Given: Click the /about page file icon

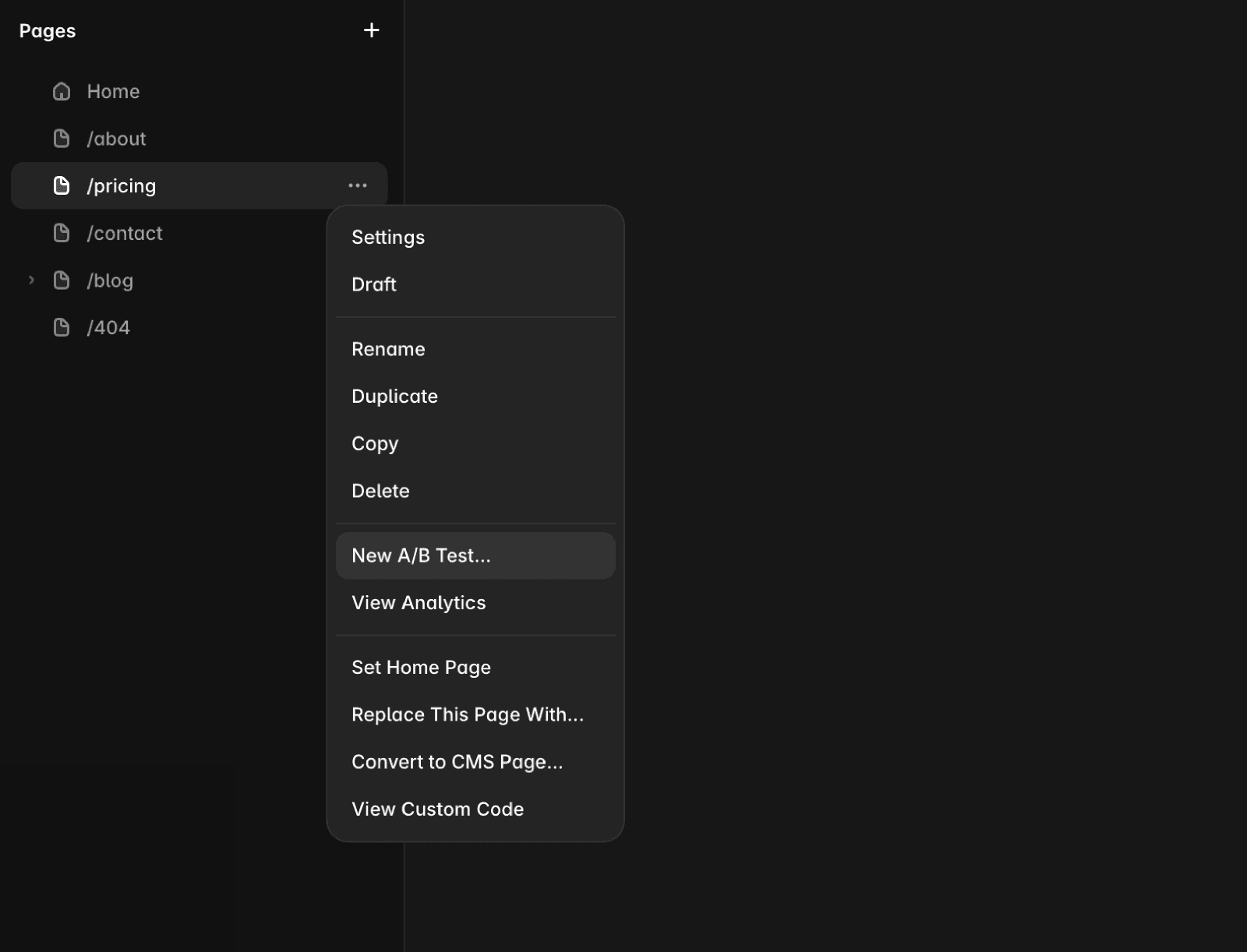Looking at the screenshot, I should 62,139.
